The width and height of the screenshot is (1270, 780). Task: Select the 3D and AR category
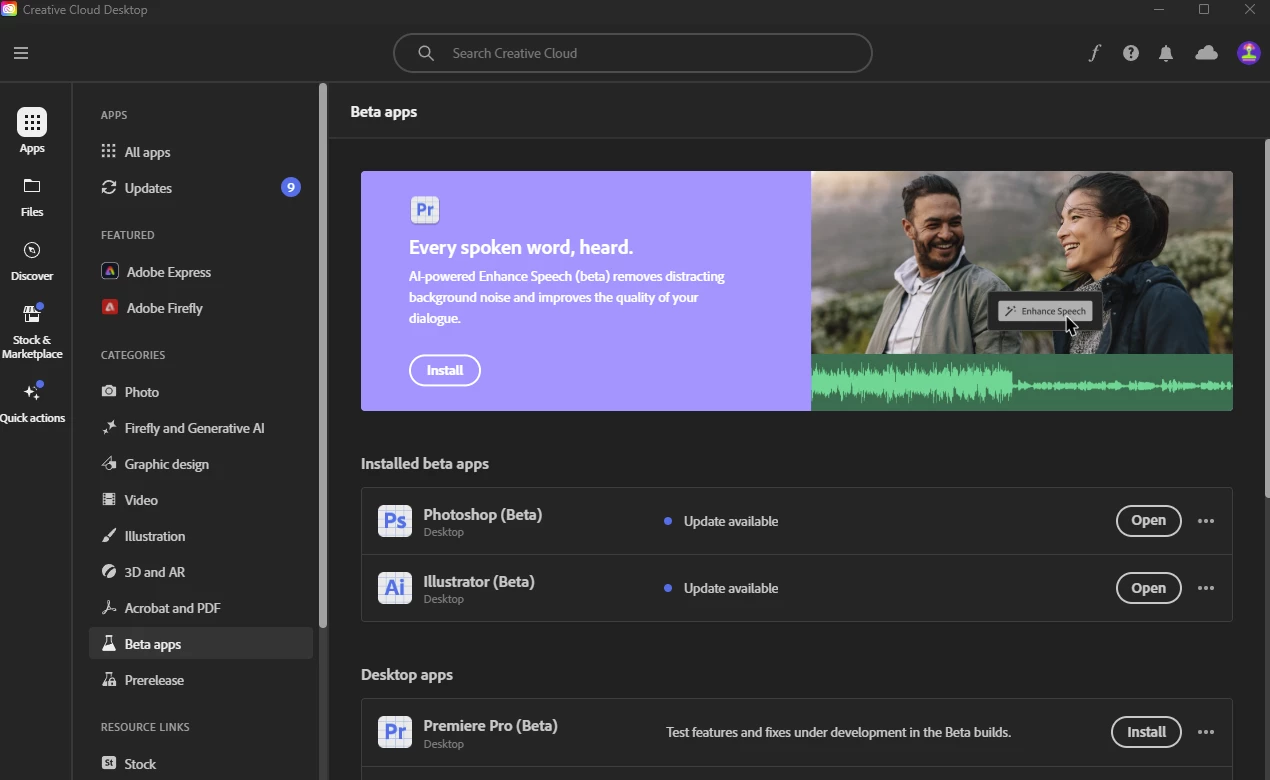click(201, 572)
